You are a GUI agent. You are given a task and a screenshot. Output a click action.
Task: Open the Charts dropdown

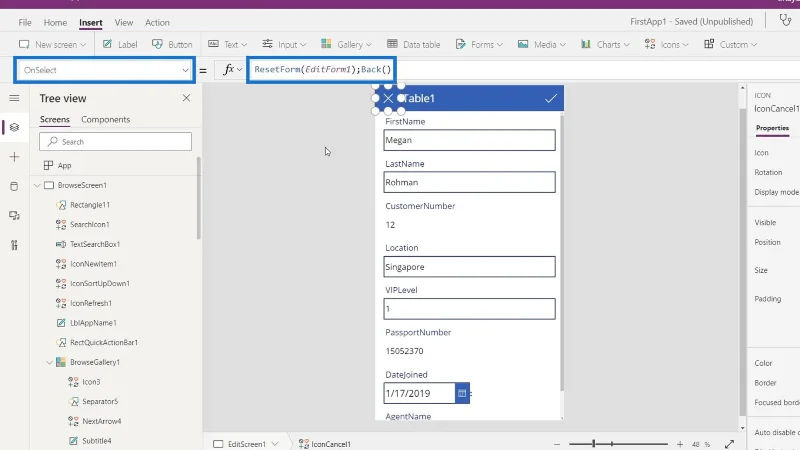(605, 44)
